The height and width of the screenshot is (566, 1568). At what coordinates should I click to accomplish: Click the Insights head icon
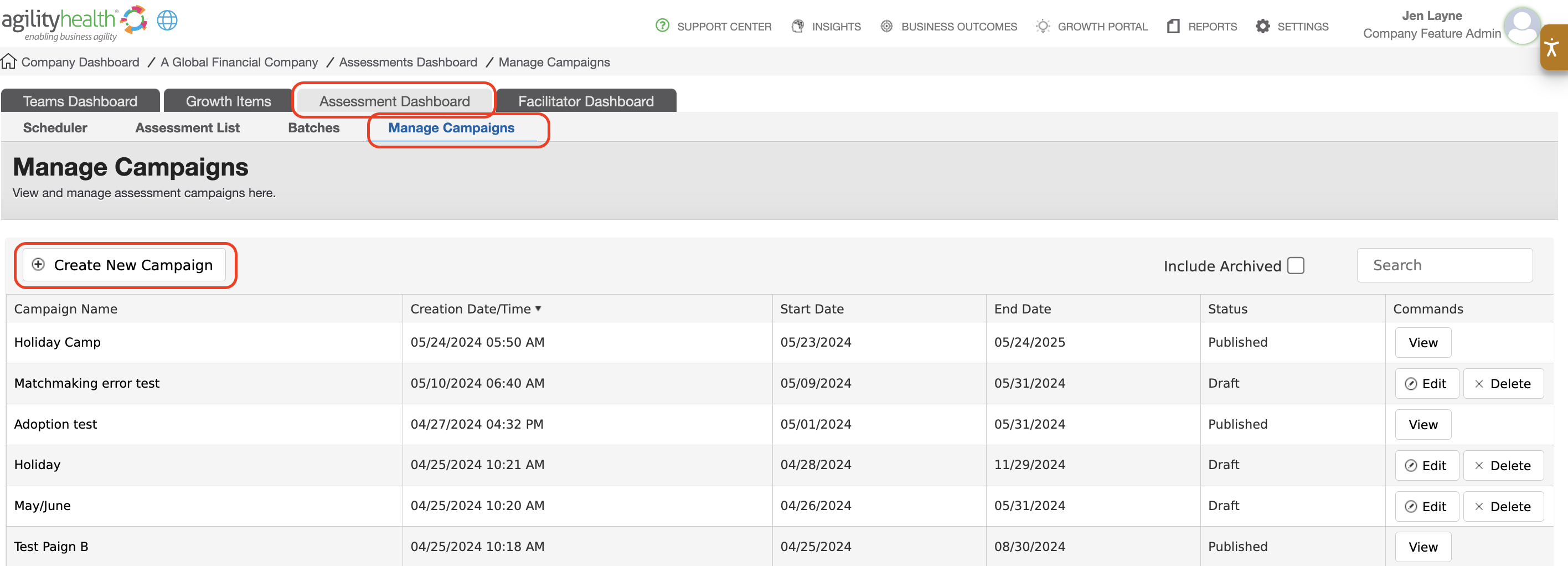(797, 26)
